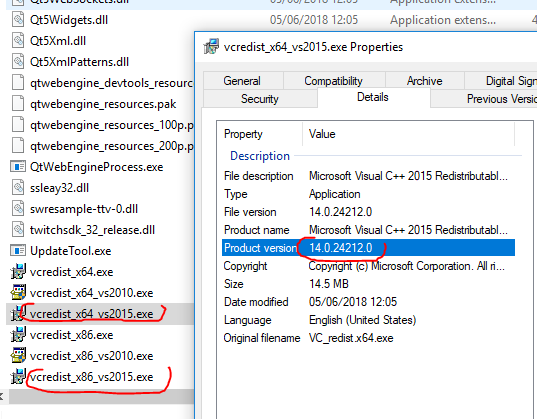Click the vcredist_x86_vs2010.exe icon
Image resolution: width=537 pixels, height=420 pixels.
pyautogui.click(x=18, y=356)
